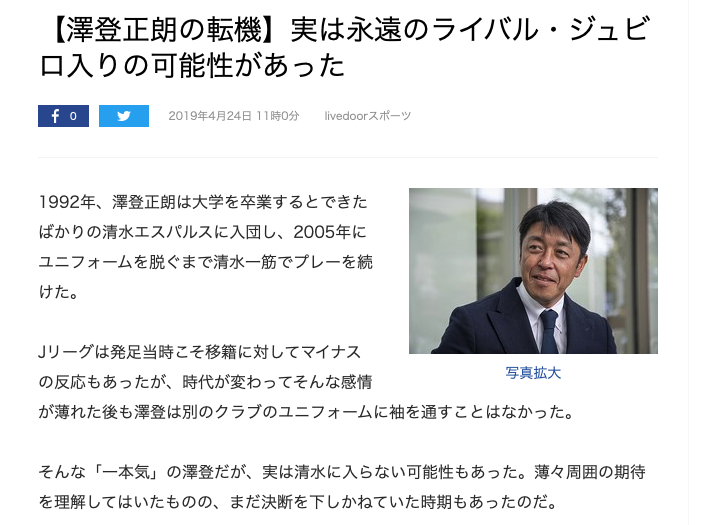This screenshot has height=525, width=702.
Task: Click the paragraph line starting Jリーグは発足当時
Action: tap(200, 352)
